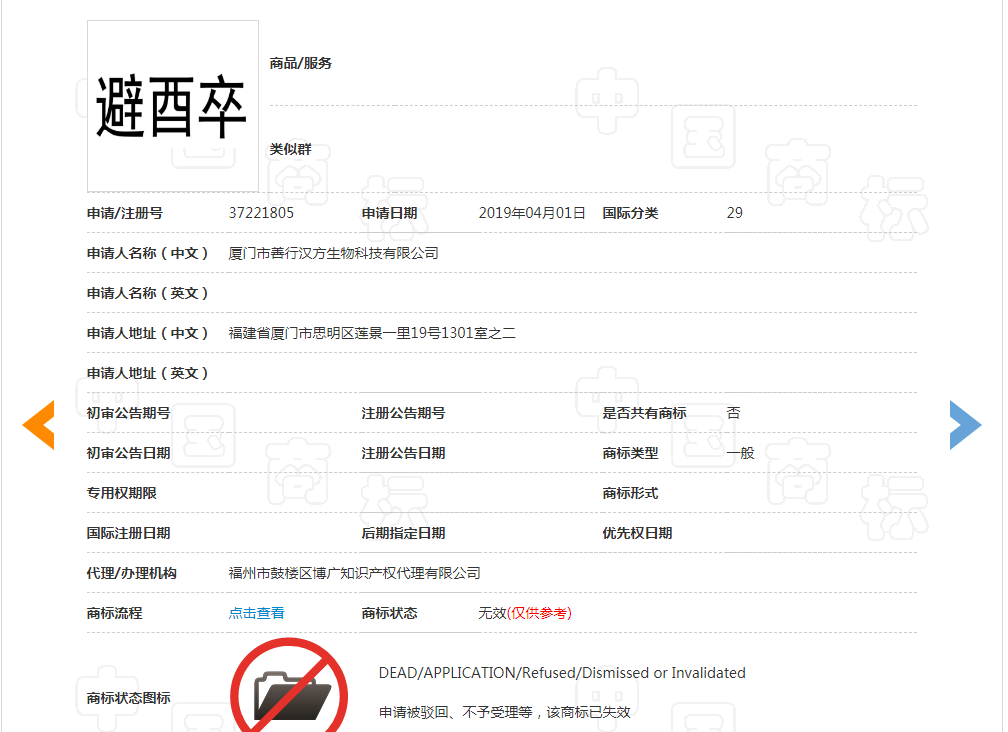Click the 商品/服务 heading
Image resolution: width=1008 pixels, height=732 pixels.
click(x=300, y=63)
